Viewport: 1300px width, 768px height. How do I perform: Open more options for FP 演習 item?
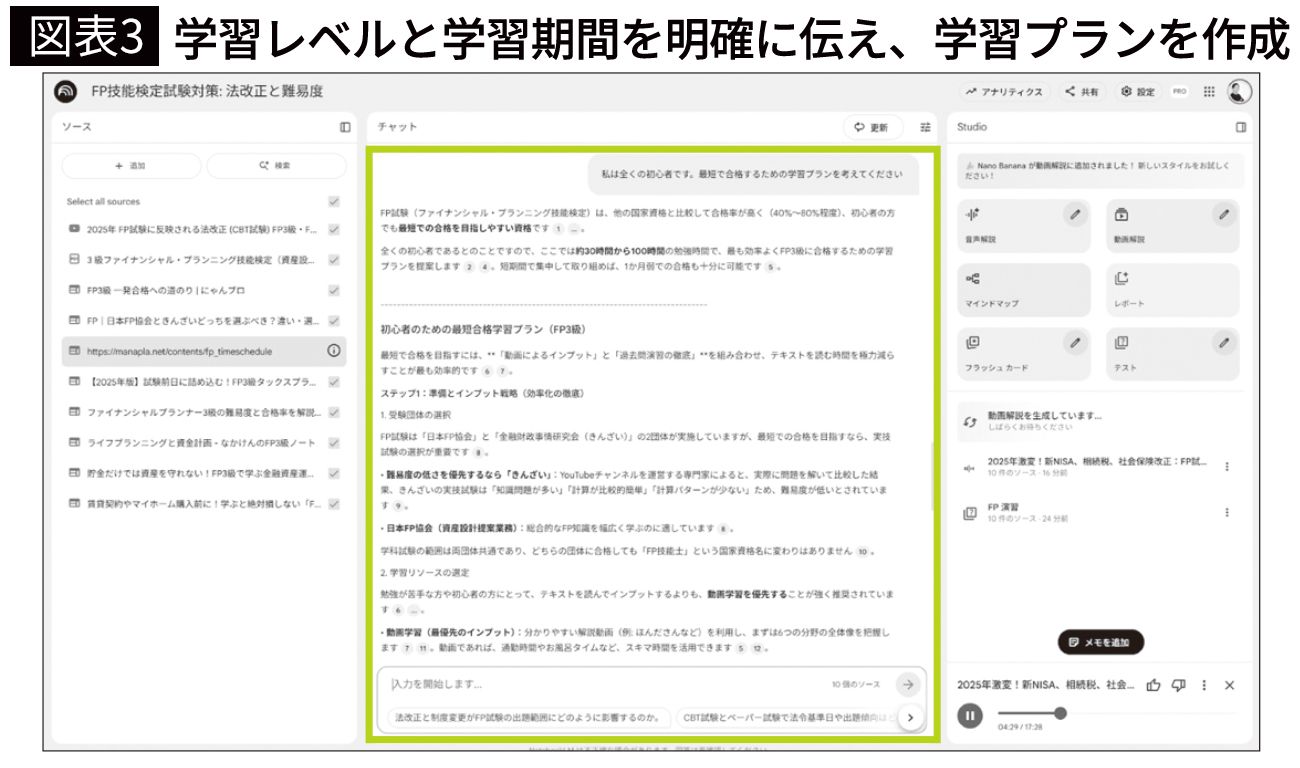click(1227, 512)
